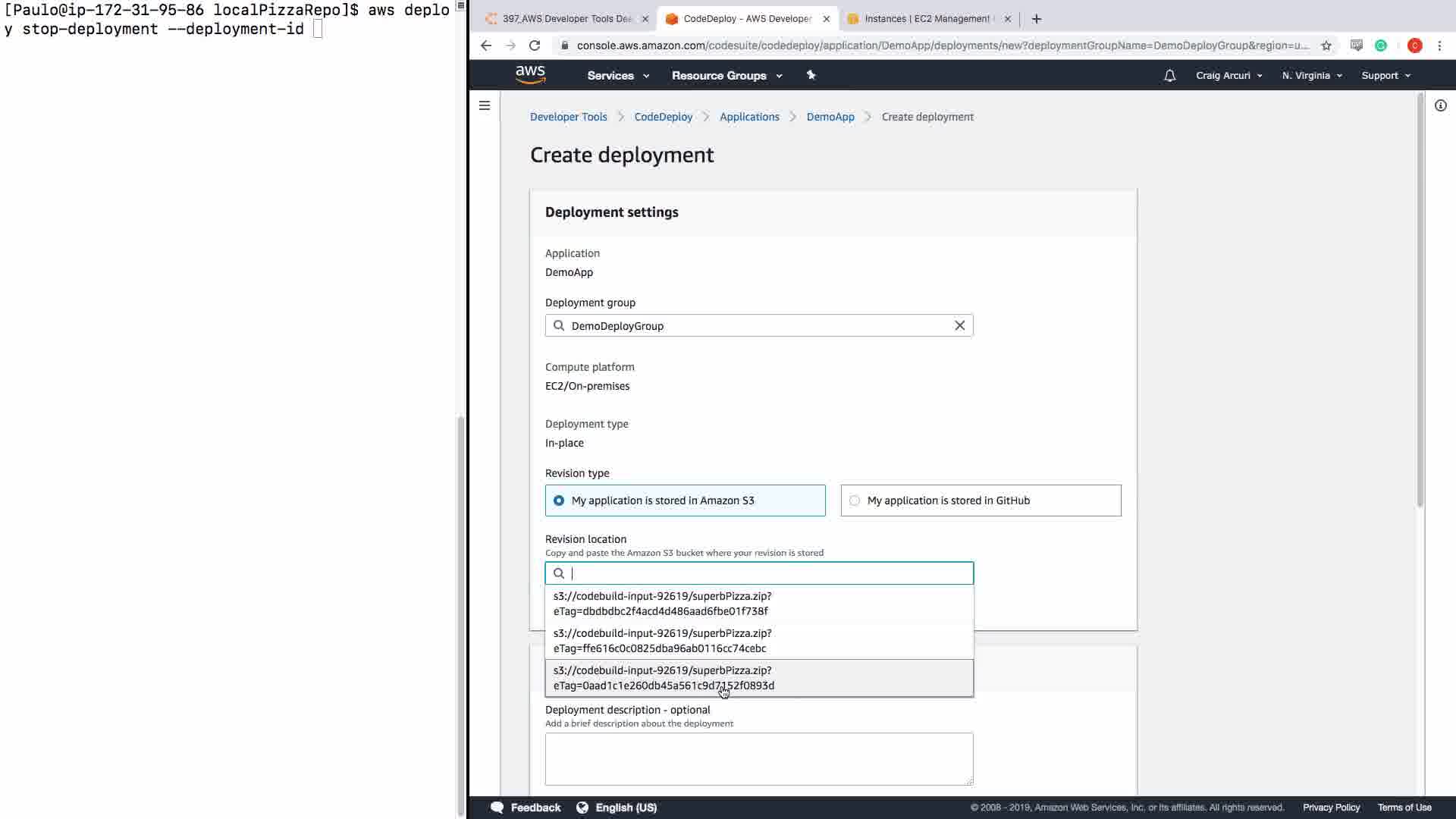
Task: Click the pin shortcuts icon in navbar
Action: 811,75
